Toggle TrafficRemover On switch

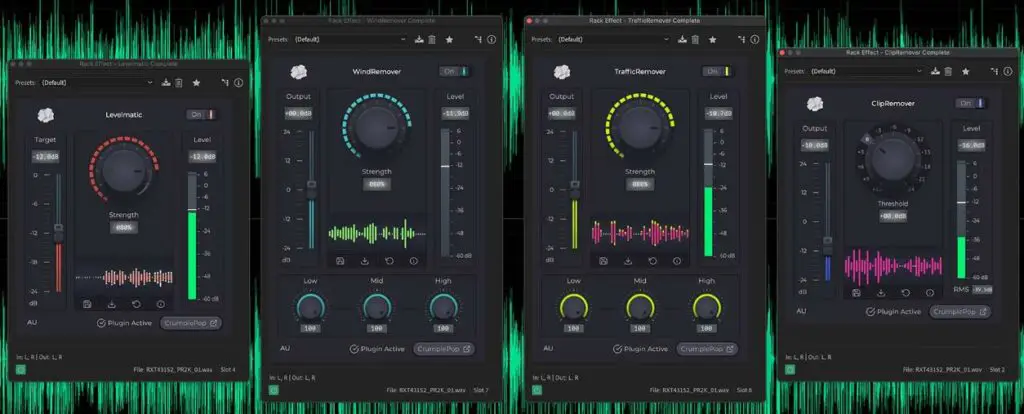(718, 71)
